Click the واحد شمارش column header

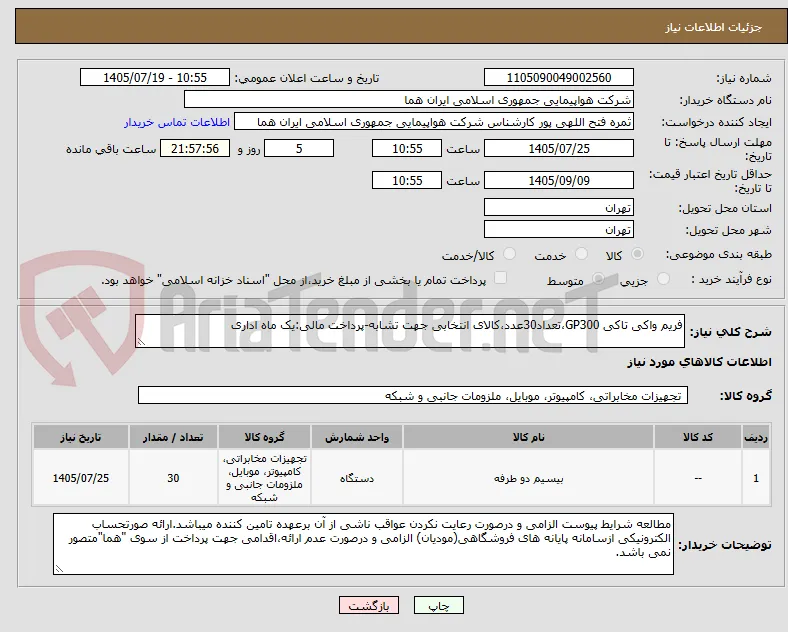357,437
